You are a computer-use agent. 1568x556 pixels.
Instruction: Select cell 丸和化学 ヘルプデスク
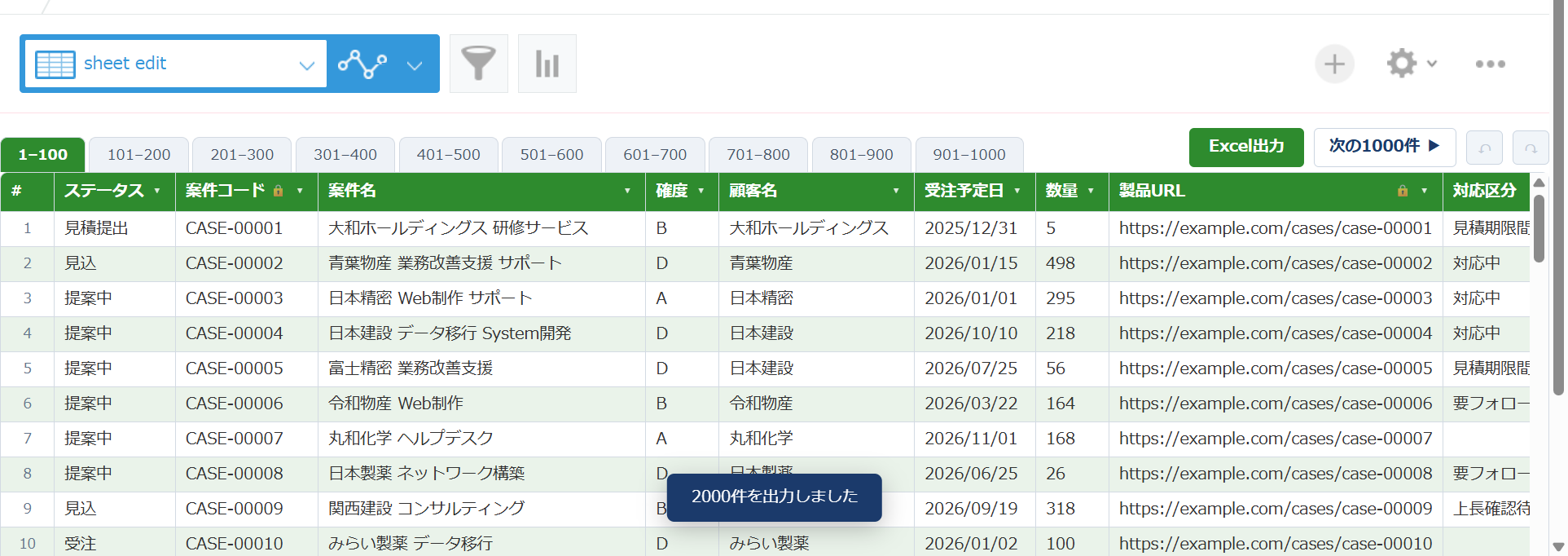(x=482, y=439)
